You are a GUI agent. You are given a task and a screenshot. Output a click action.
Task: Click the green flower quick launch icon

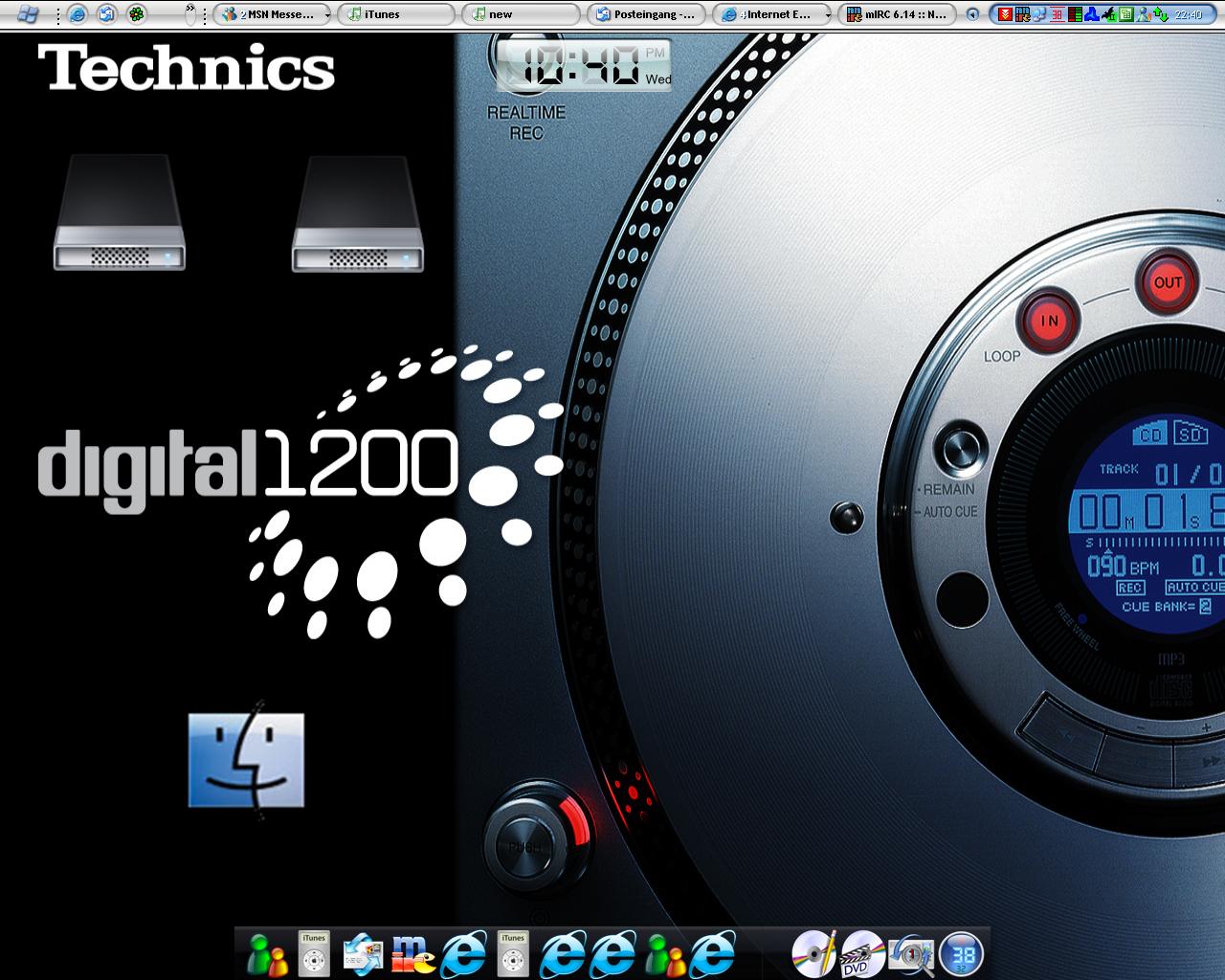point(137,14)
